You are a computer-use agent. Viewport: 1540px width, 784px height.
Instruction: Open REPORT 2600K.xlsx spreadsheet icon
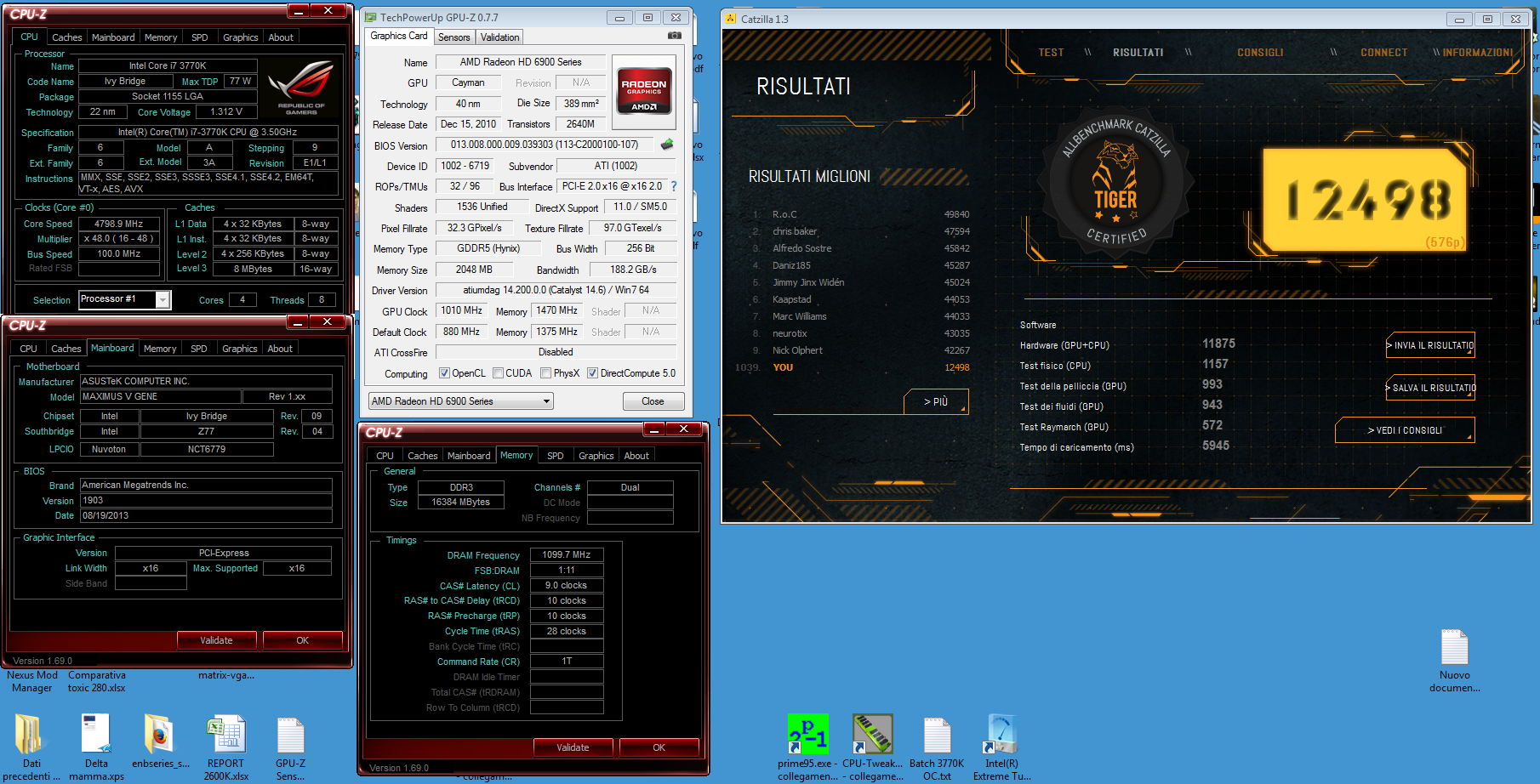(x=225, y=734)
